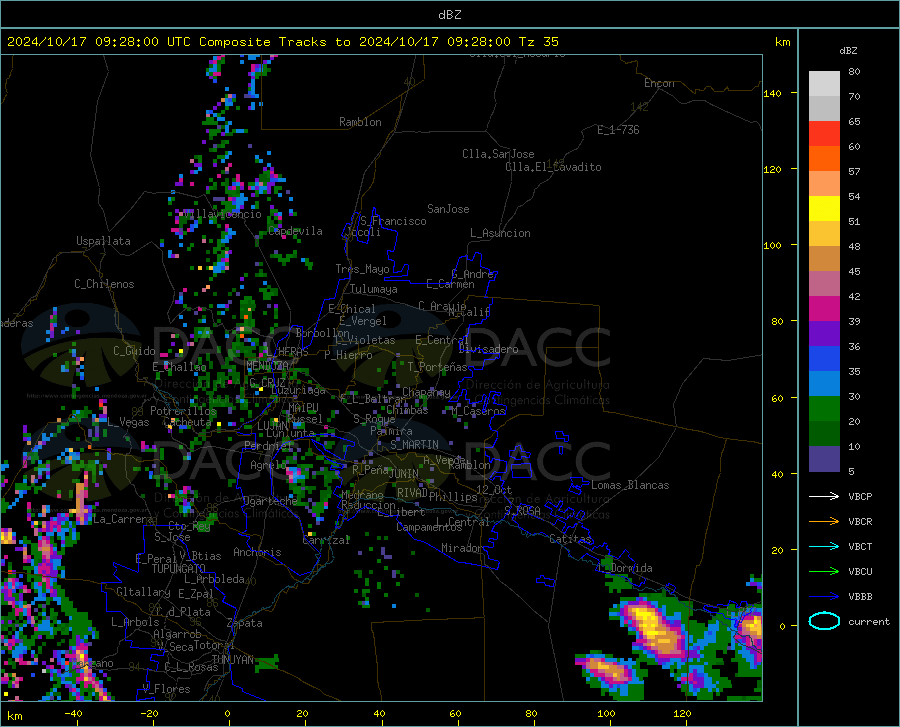The width and height of the screenshot is (900, 727).
Task: Click the 'dBZ' heading above the color scale
Action: [x=848, y=50]
